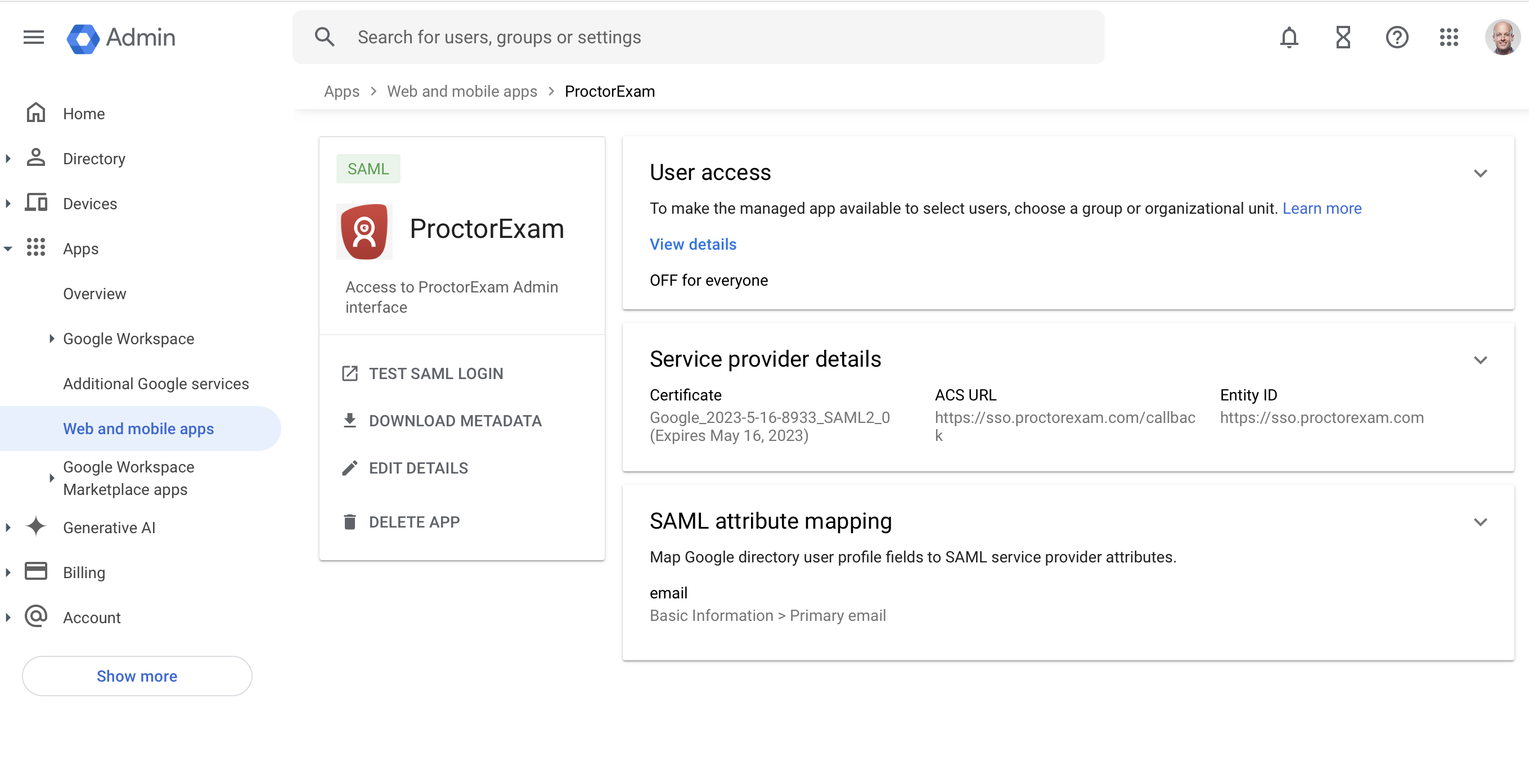Open Additional Google services

click(156, 384)
